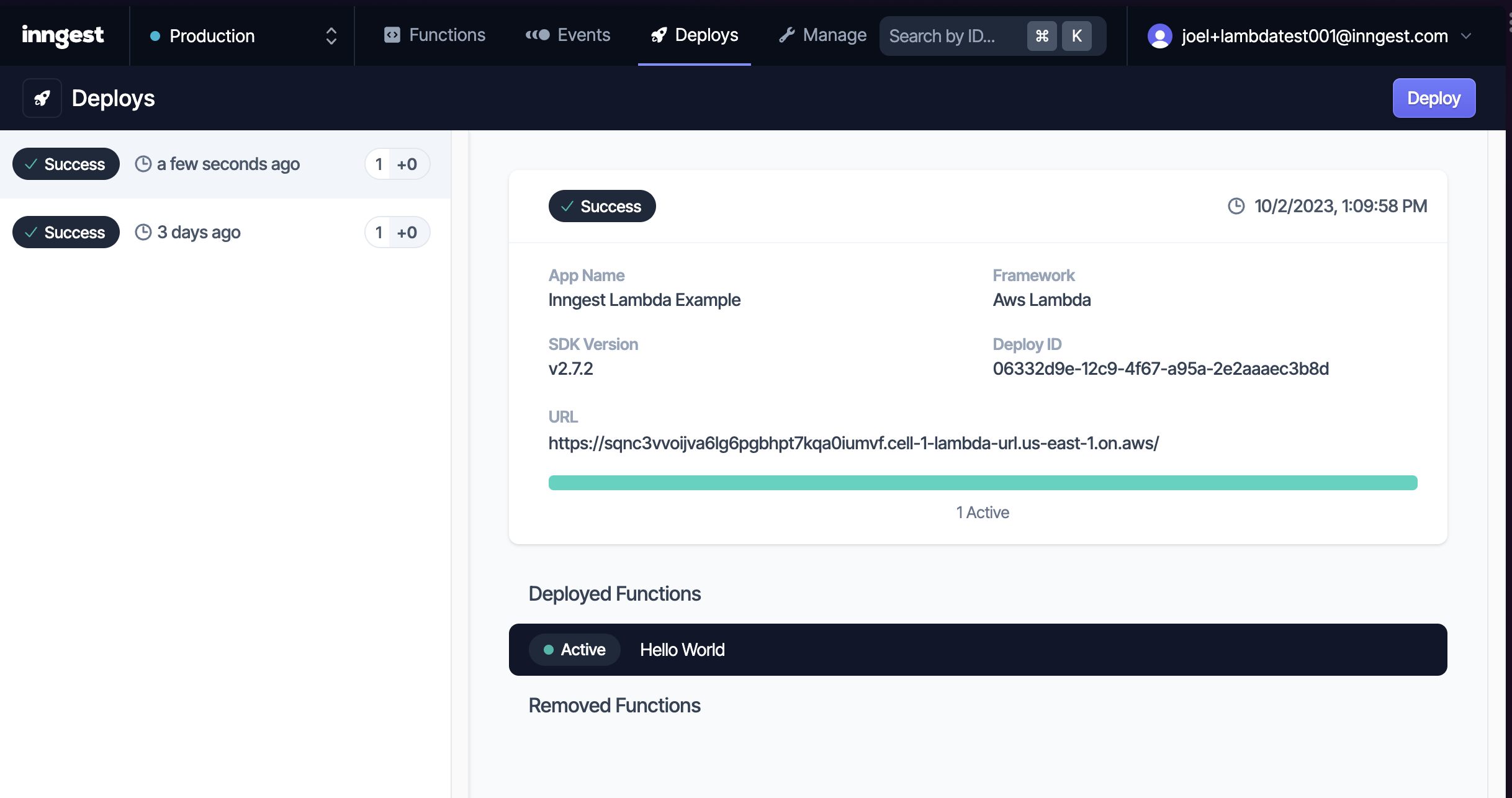This screenshot has width=1512, height=798.
Task: Open user email account dropdown
Action: pyautogui.click(x=1314, y=36)
